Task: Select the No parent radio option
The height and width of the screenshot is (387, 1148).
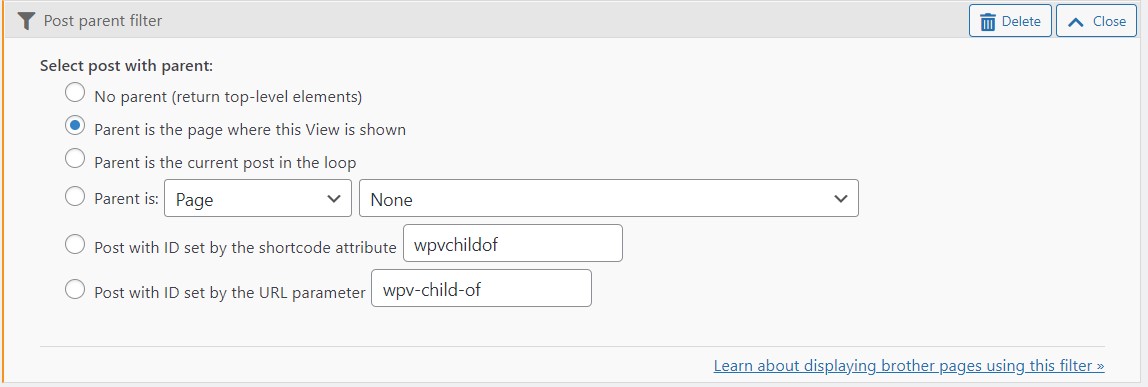Action: click(x=75, y=93)
